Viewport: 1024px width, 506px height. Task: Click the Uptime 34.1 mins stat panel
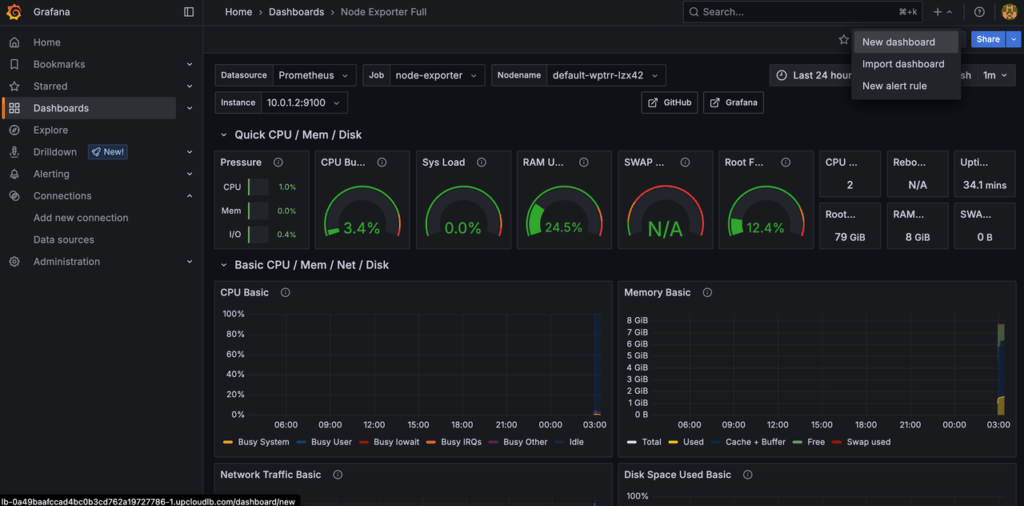985,174
